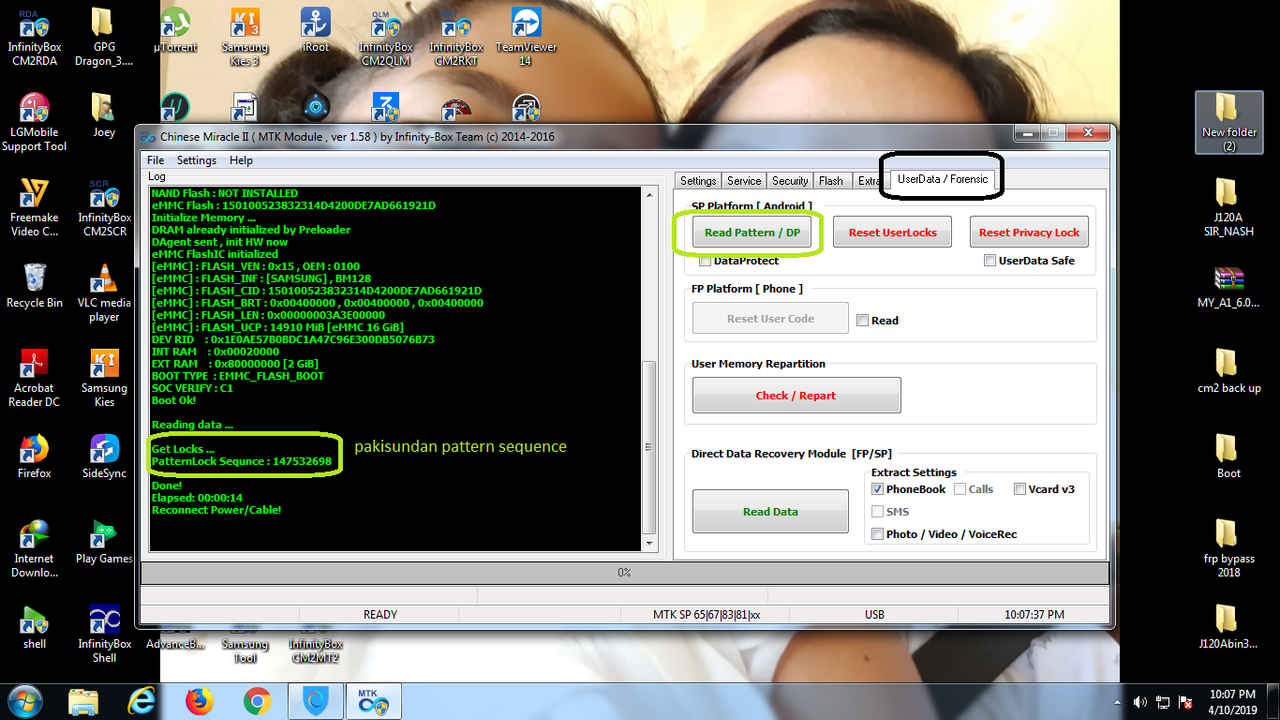Launch VLC media player from the desktop

tap(104, 293)
